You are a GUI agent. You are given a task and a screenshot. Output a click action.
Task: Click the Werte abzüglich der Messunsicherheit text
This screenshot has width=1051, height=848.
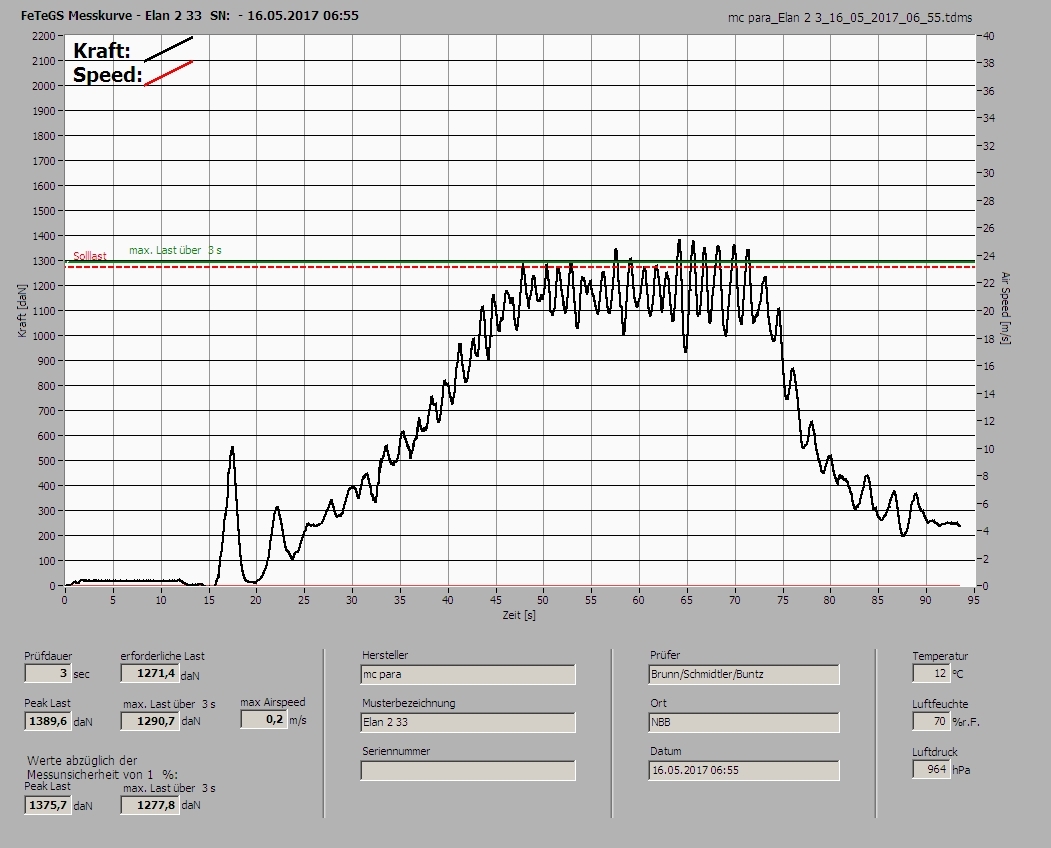(x=102, y=768)
